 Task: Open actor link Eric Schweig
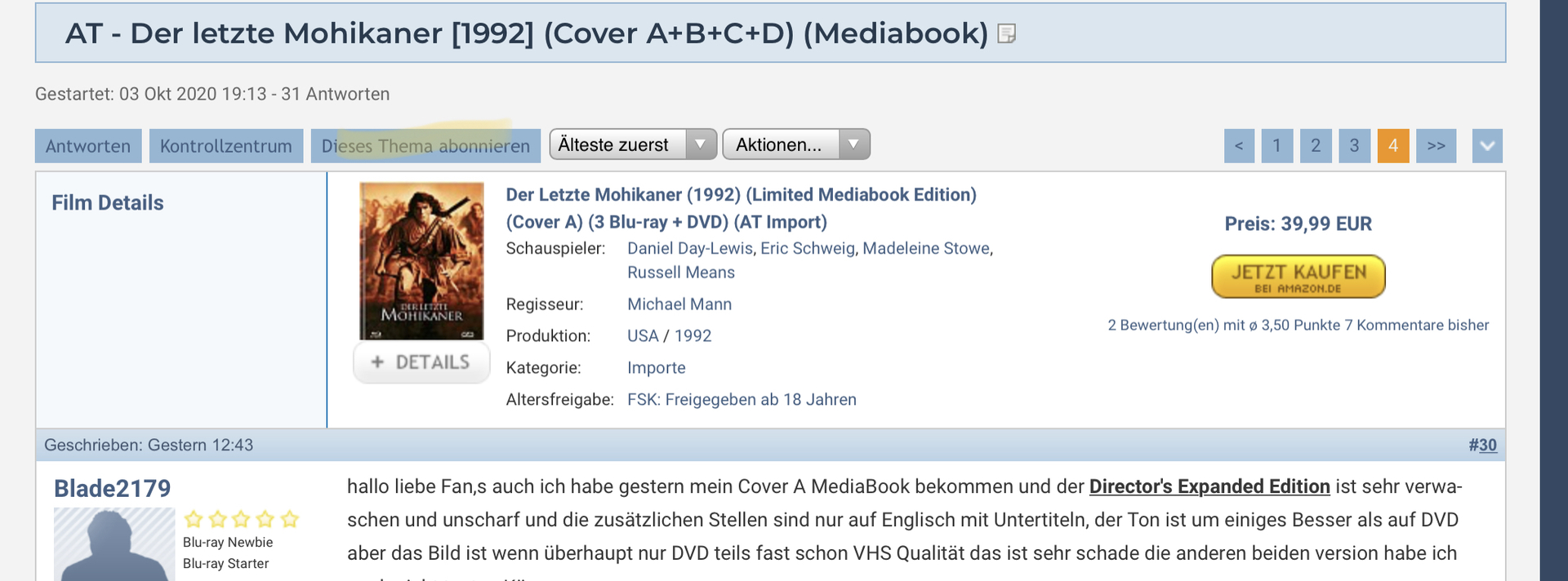tap(808, 248)
